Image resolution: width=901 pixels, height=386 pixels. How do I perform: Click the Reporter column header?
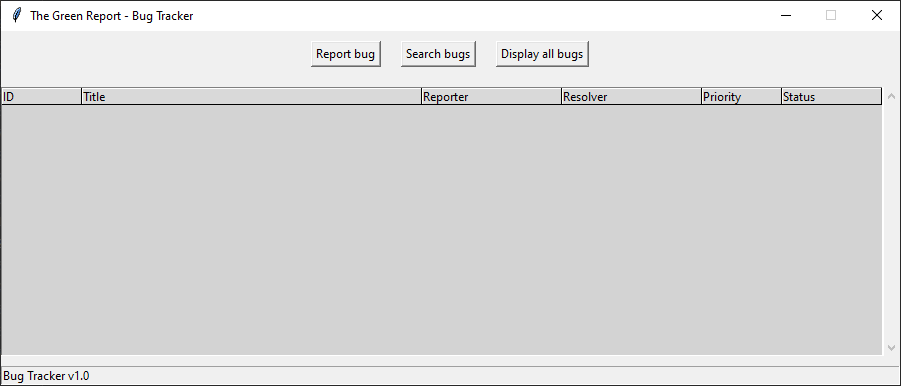(x=491, y=96)
